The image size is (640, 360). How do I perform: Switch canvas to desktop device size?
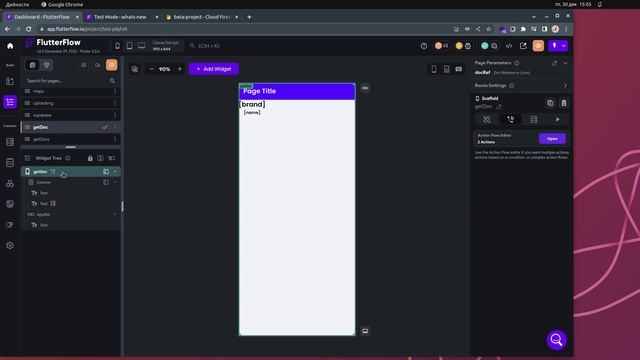coord(141,46)
